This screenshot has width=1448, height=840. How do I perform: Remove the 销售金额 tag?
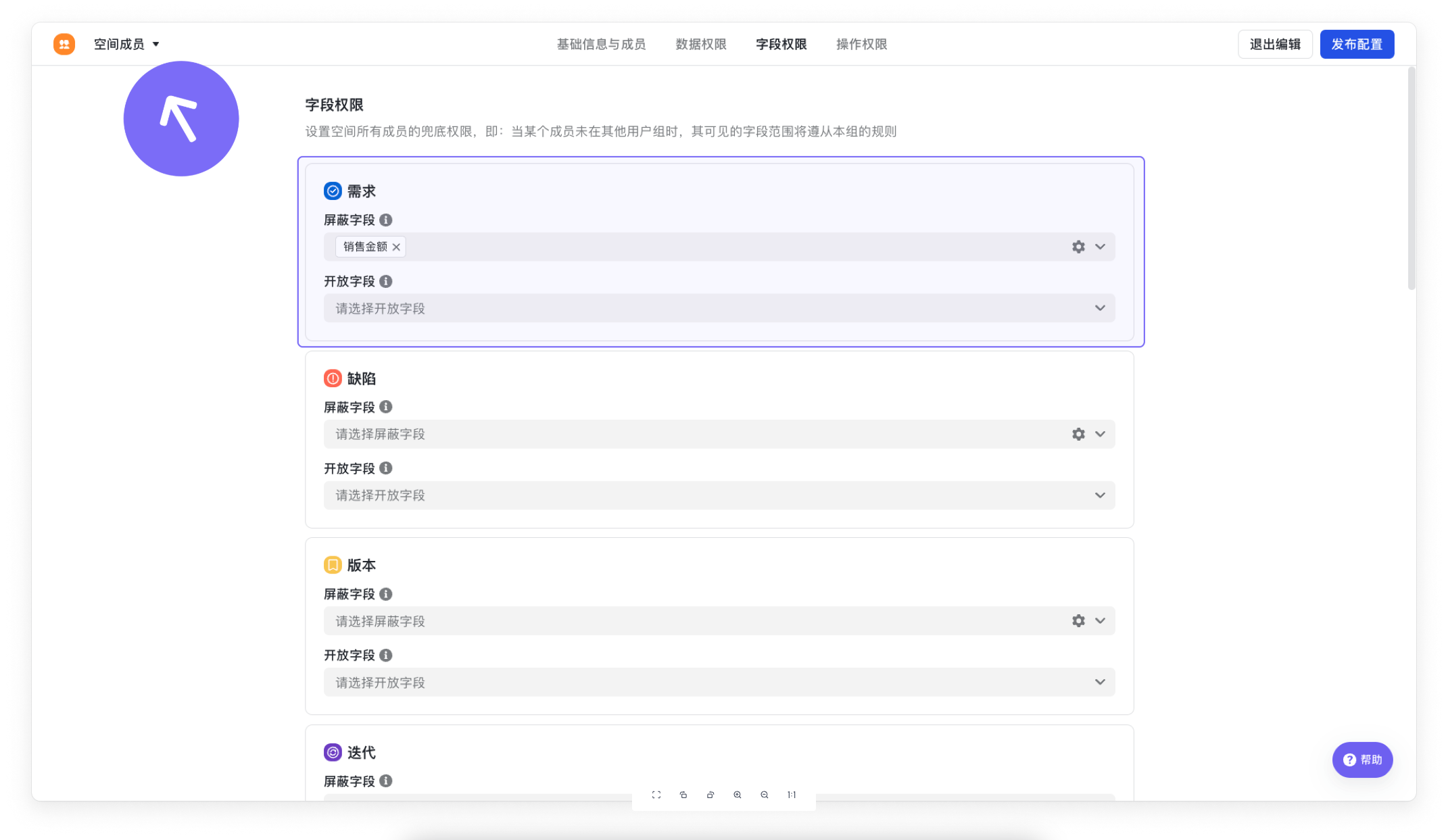point(396,247)
